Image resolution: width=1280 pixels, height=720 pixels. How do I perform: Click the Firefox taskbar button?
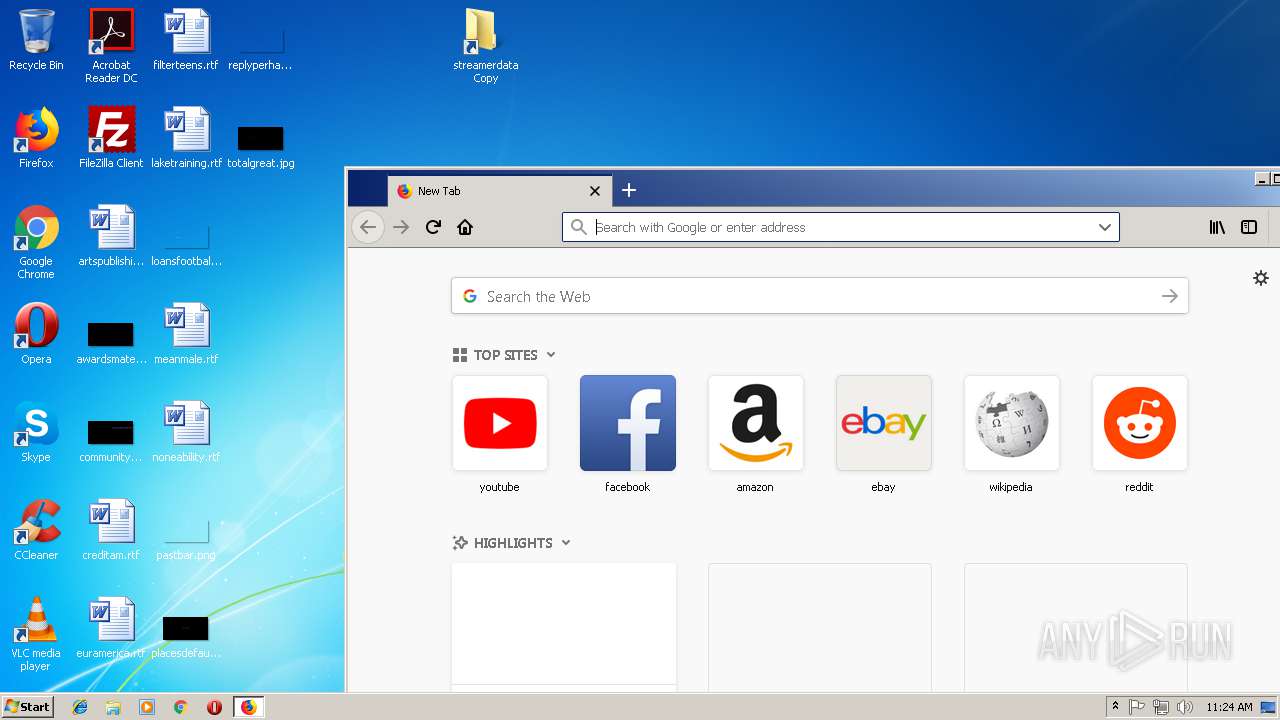(248, 707)
